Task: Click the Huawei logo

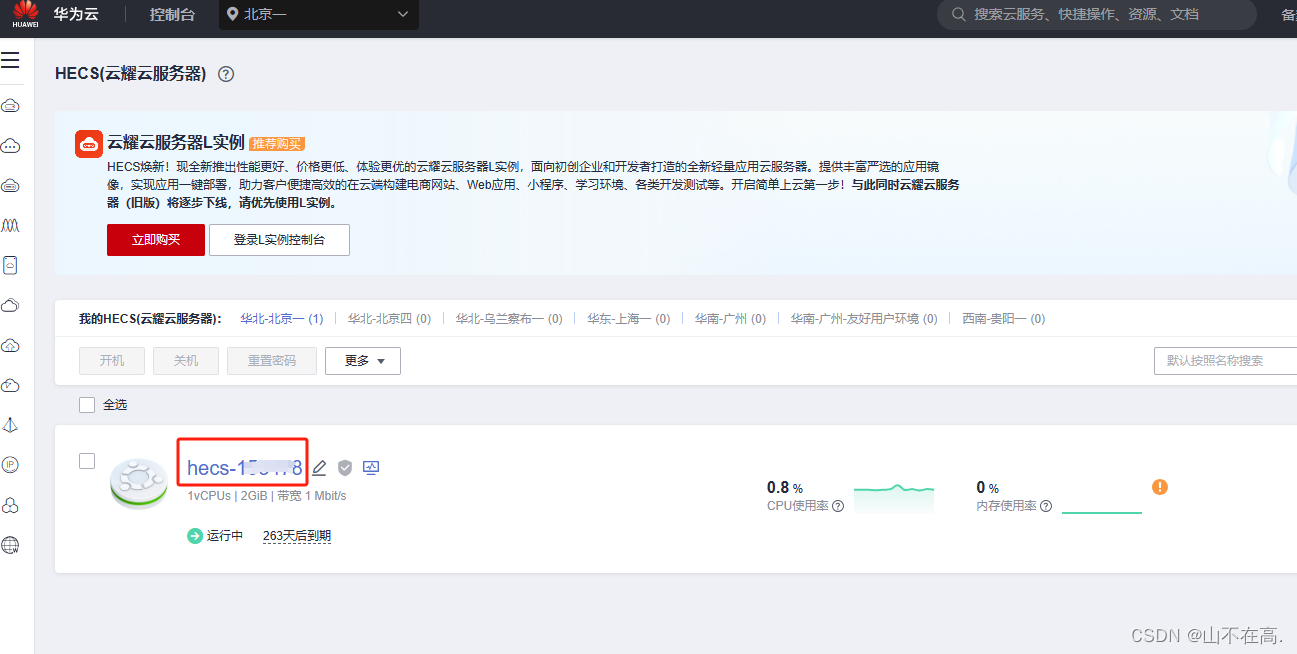Action: tap(25, 14)
